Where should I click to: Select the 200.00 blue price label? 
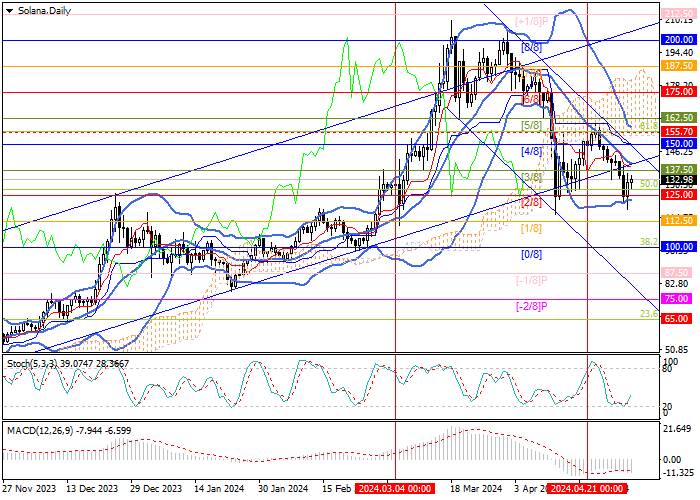[678, 40]
